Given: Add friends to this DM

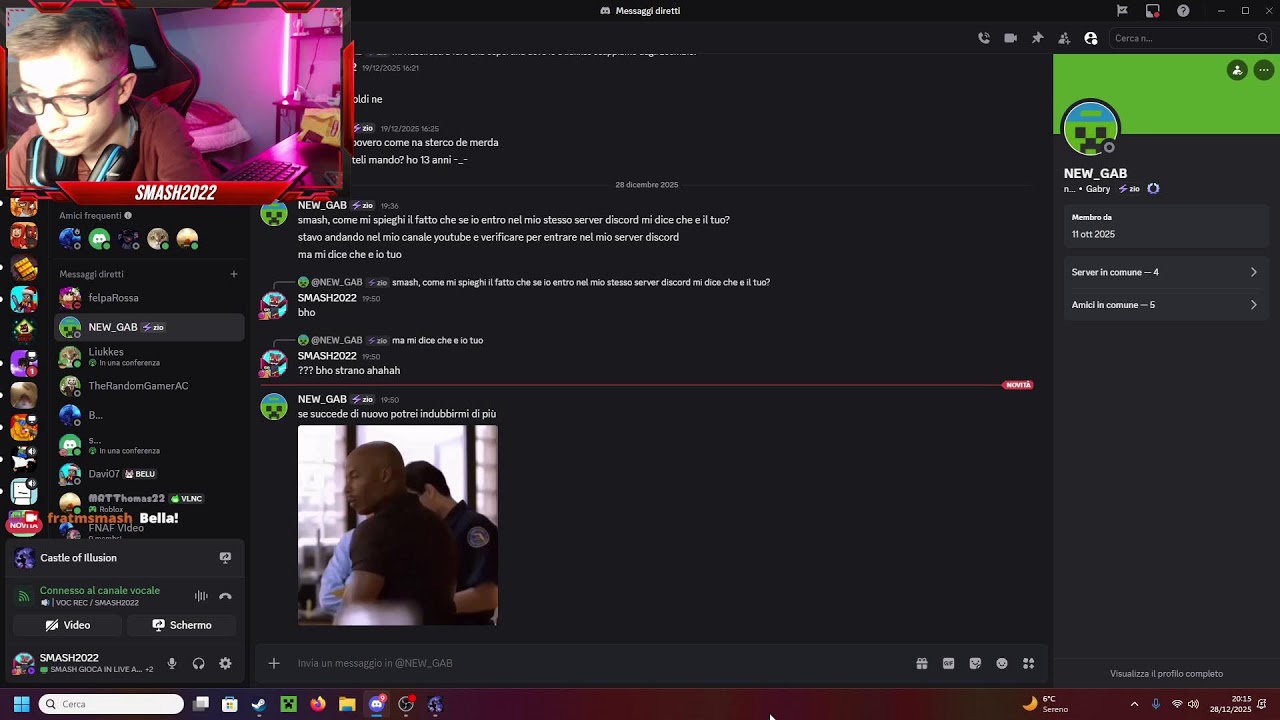Looking at the screenshot, I should pyautogui.click(x=1064, y=38).
